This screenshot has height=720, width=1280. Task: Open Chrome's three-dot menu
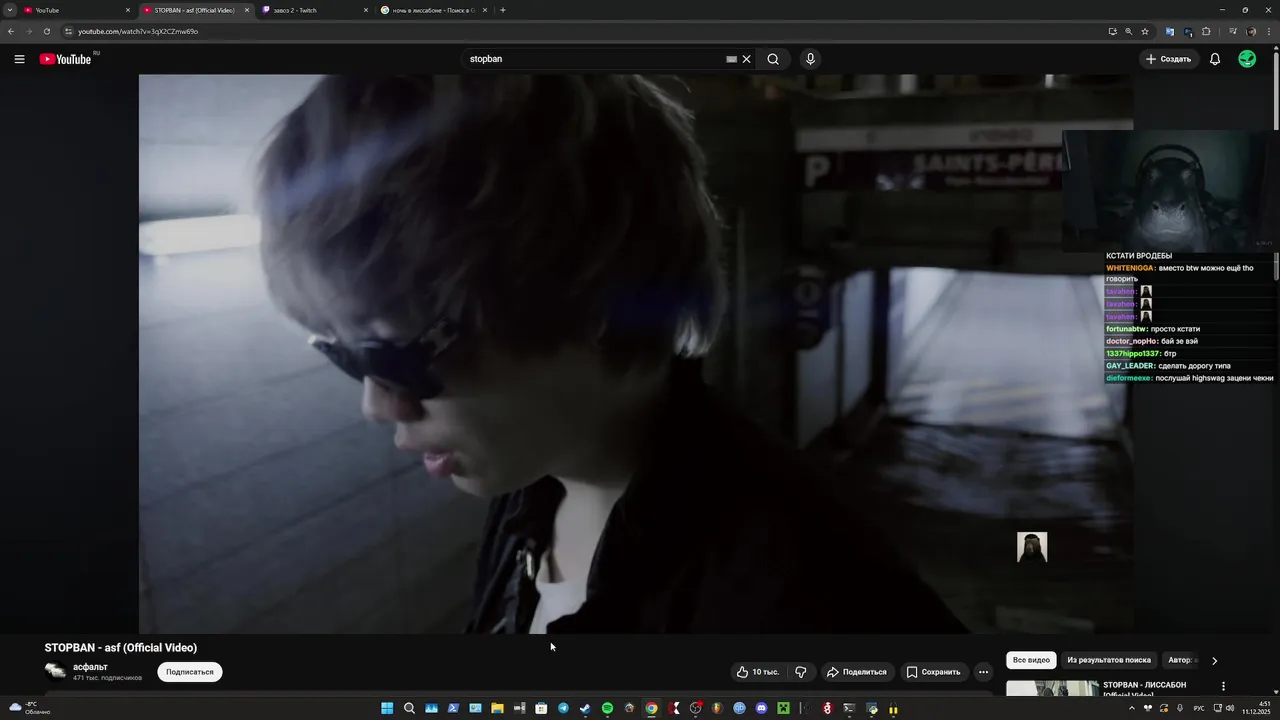pos(1269,31)
